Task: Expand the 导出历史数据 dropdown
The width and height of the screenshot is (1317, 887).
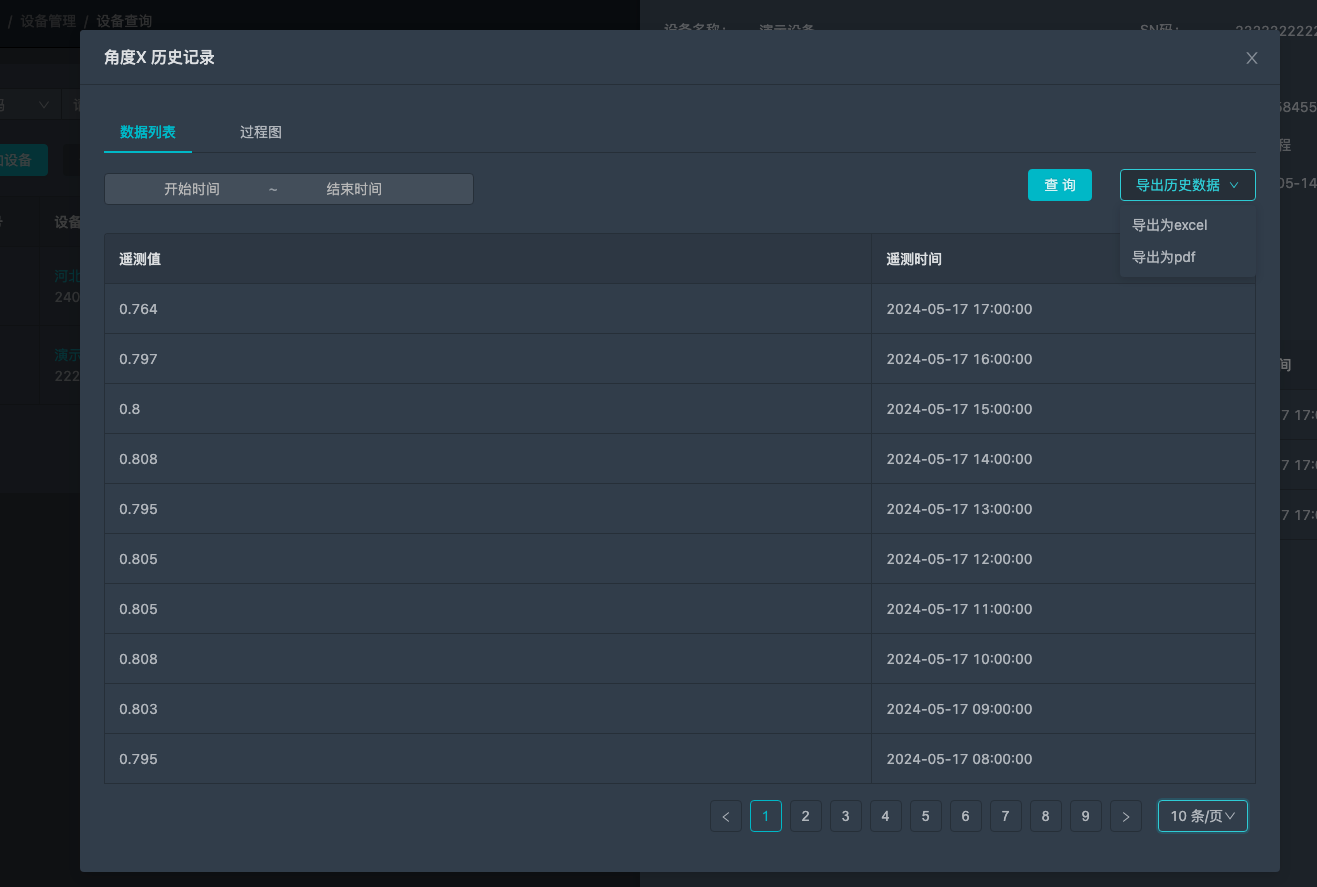Action: 1187,185
